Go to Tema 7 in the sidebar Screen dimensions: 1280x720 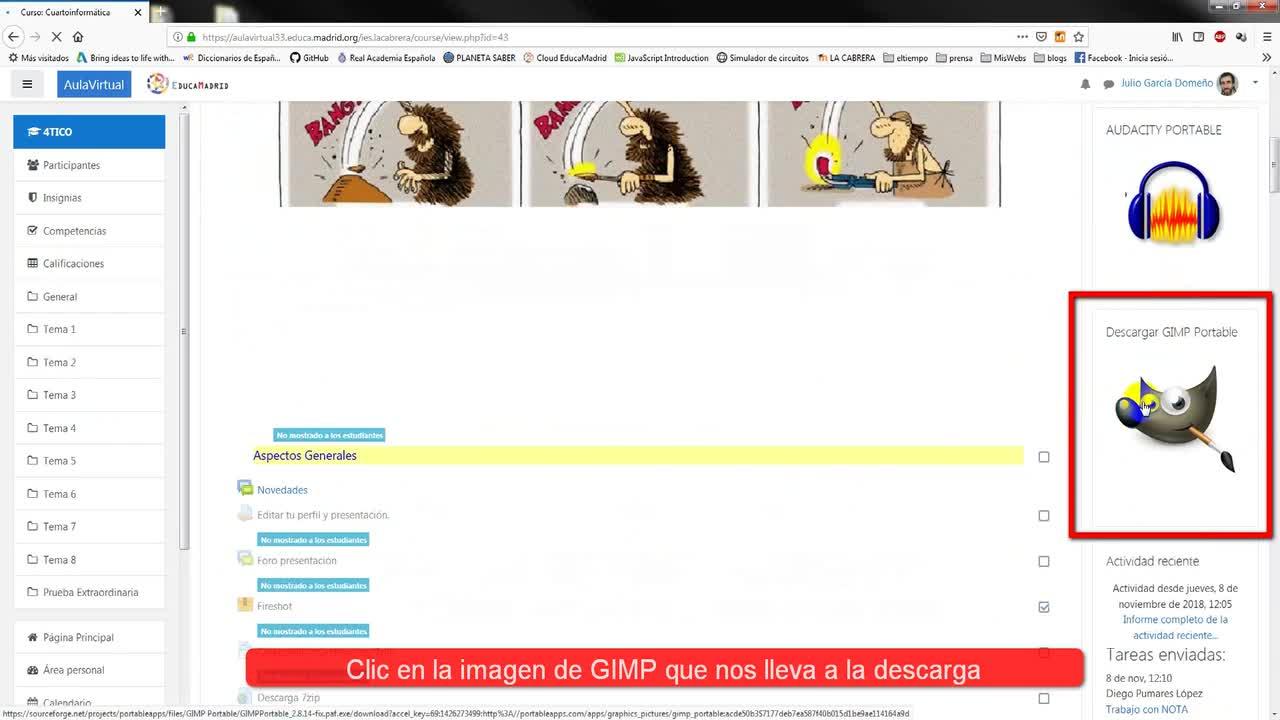(x=89, y=526)
